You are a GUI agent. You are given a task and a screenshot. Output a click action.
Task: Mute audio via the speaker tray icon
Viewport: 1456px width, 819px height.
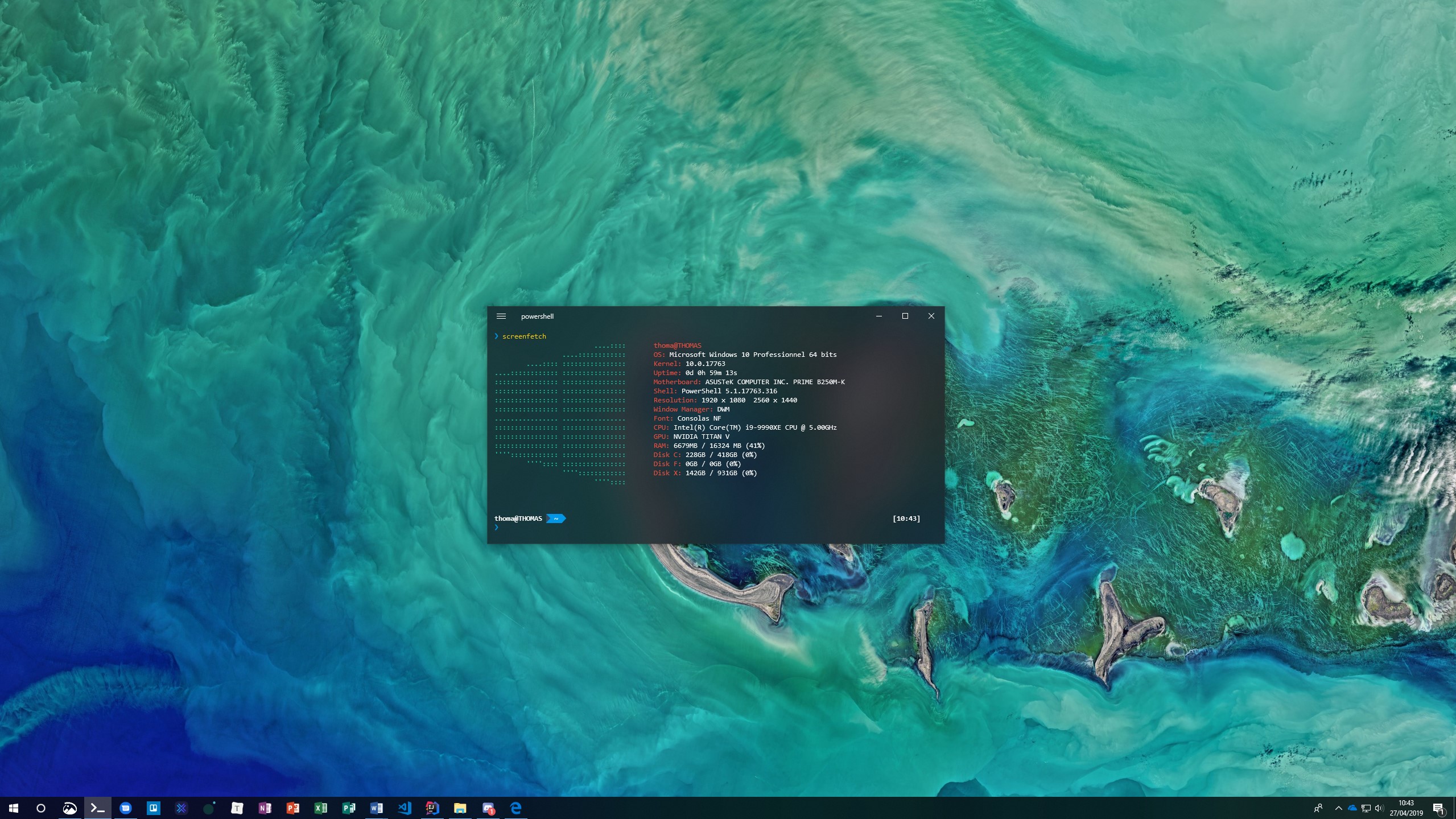click(x=1379, y=808)
